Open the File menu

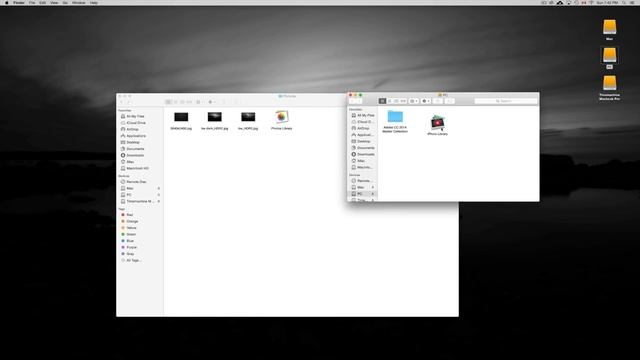tap(32, 3)
